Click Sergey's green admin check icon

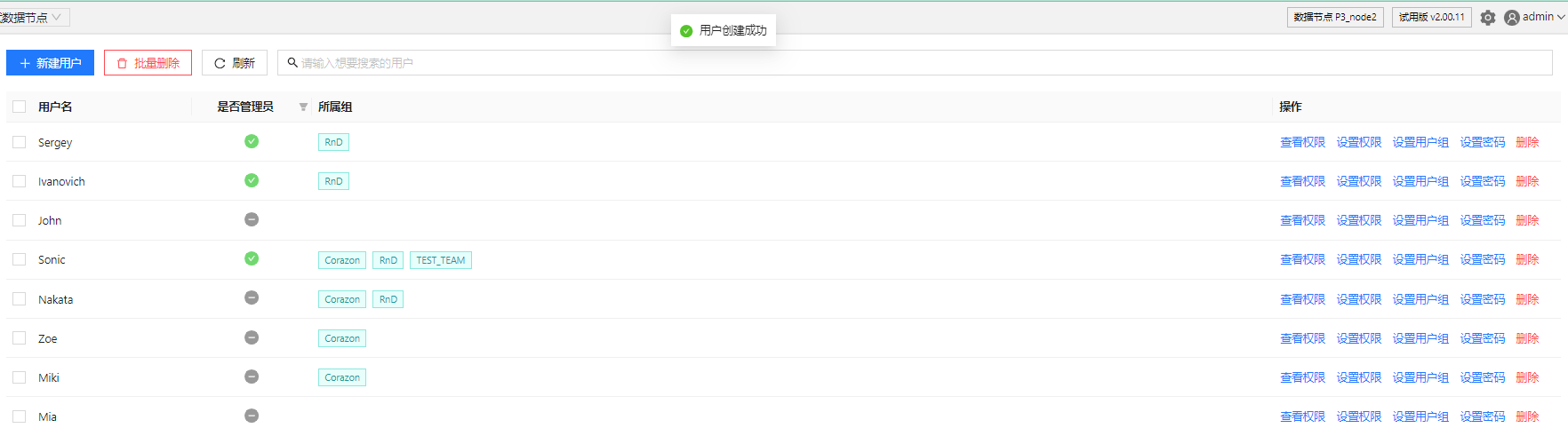click(x=252, y=141)
